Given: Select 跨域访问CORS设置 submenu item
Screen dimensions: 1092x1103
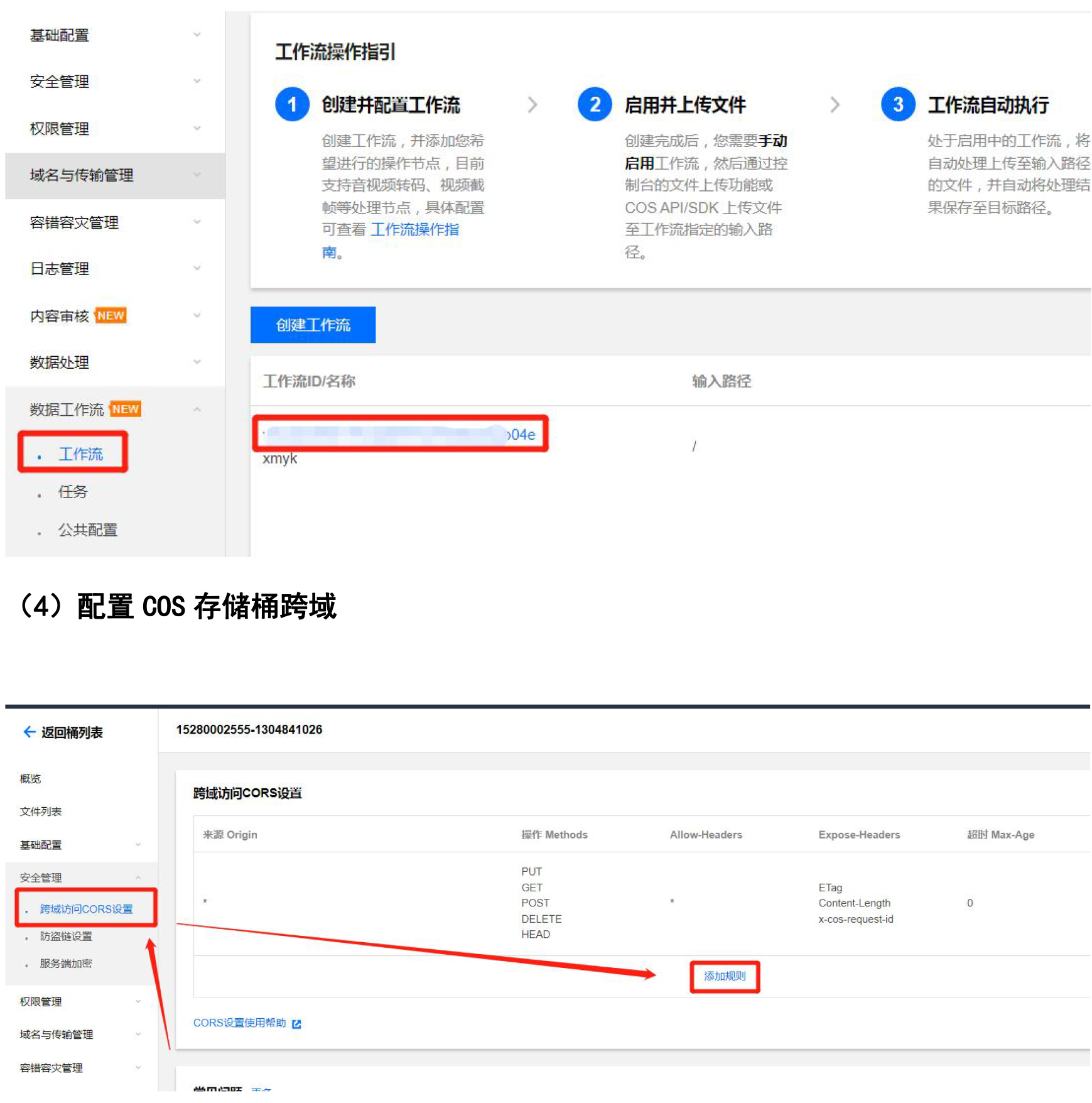Looking at the screenshot, I should (86, 909).
